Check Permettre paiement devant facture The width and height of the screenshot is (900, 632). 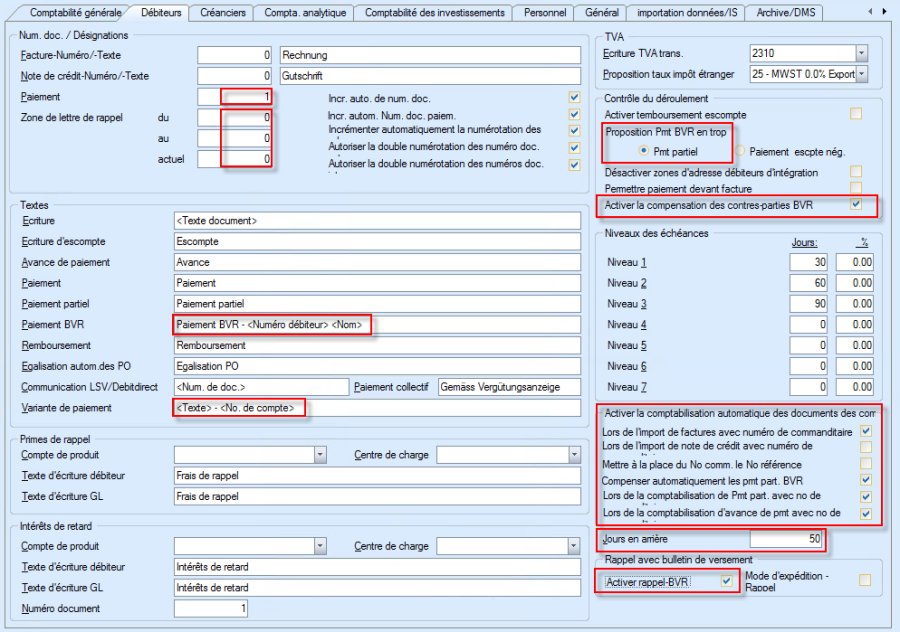point(855,188)
